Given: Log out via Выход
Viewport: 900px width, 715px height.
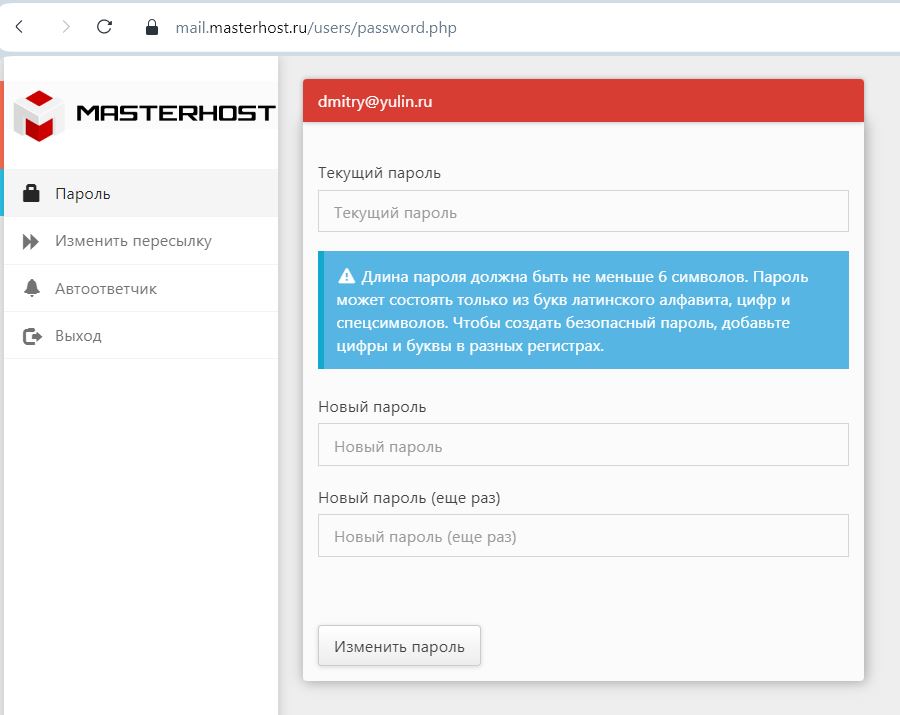Looking at the screenshot, I should point(141,336).
